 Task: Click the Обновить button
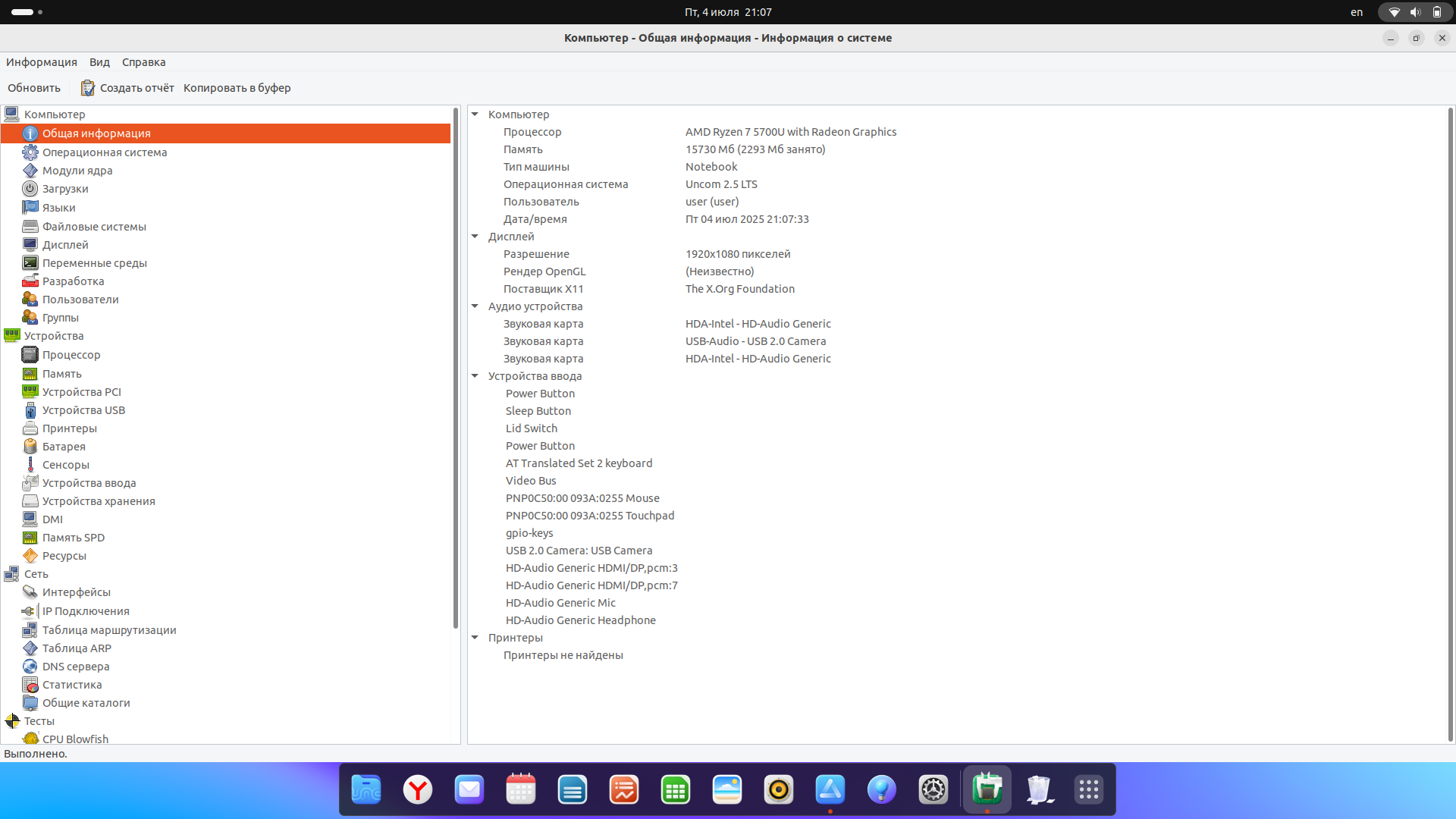34,88
